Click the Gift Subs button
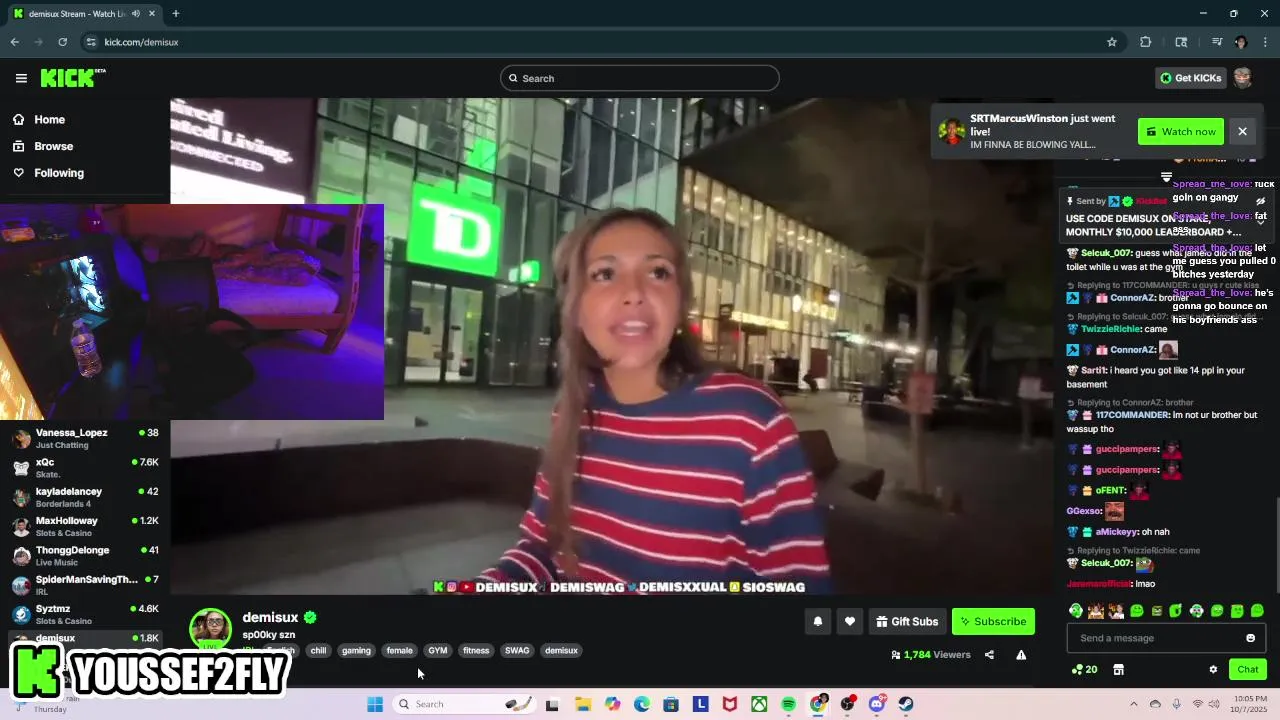This screenshot has width=1280, height=720. [x=907, y=621]
